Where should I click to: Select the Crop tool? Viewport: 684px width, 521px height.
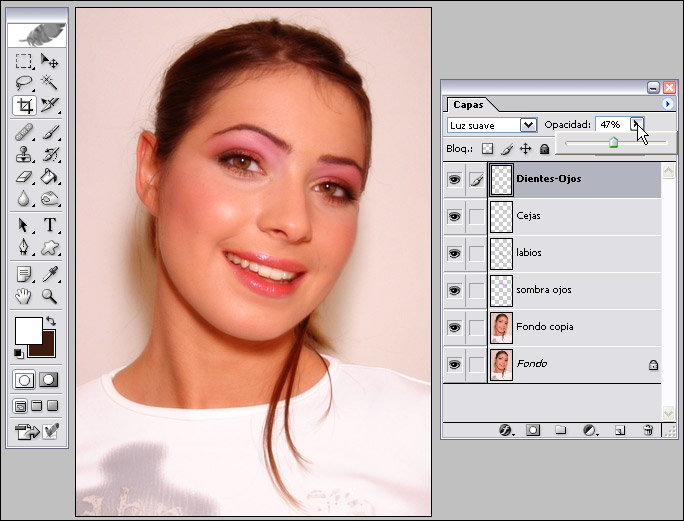tap(24, 106)
